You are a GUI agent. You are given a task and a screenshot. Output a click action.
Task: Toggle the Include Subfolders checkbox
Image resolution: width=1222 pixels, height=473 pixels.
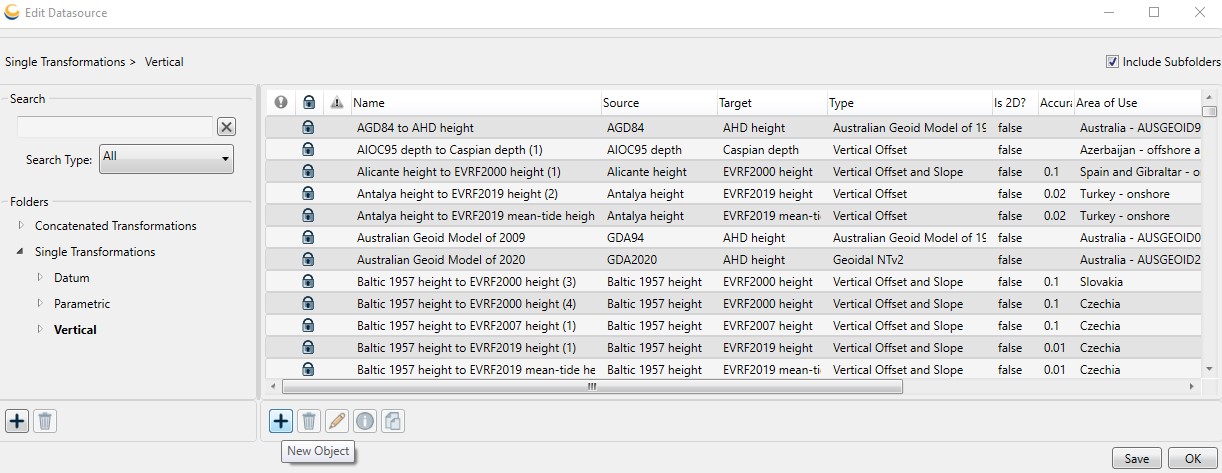pyautogui.click(x=1112, y=62)
